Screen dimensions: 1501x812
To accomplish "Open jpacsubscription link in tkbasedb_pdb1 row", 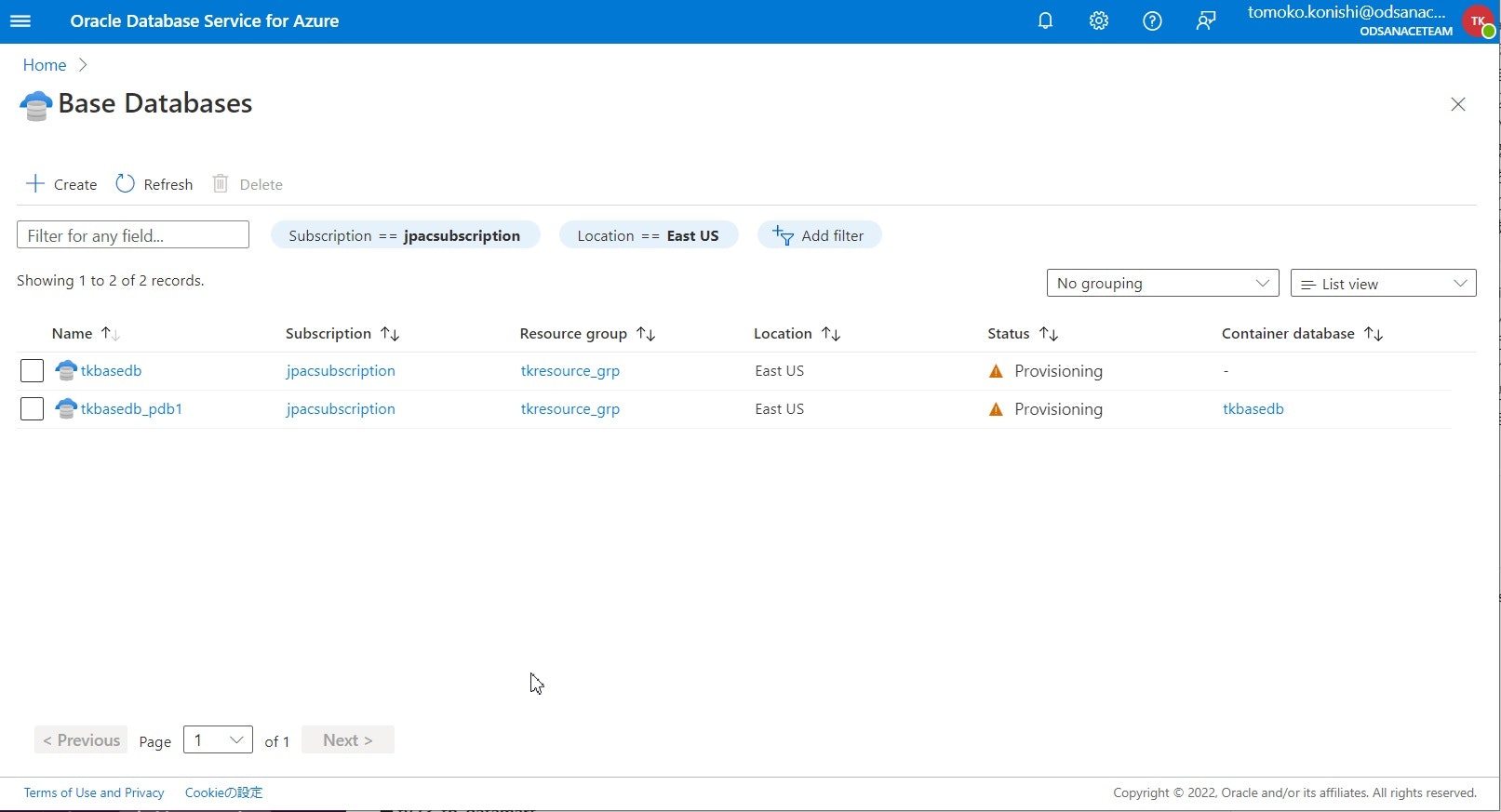I will tap(341, 408).
